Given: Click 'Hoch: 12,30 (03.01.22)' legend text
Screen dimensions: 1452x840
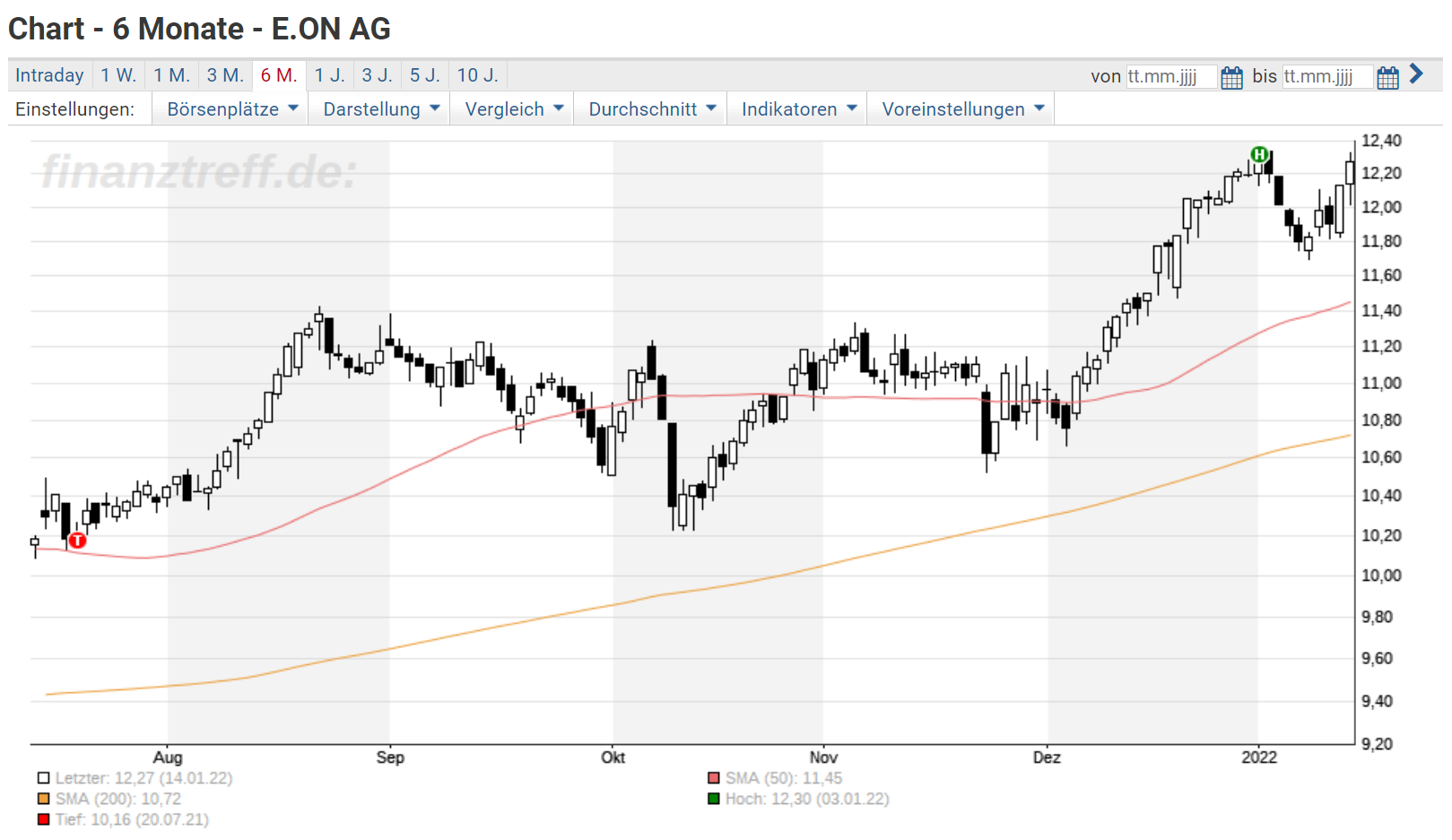Looking at the screenshot, I should point(807,799).
